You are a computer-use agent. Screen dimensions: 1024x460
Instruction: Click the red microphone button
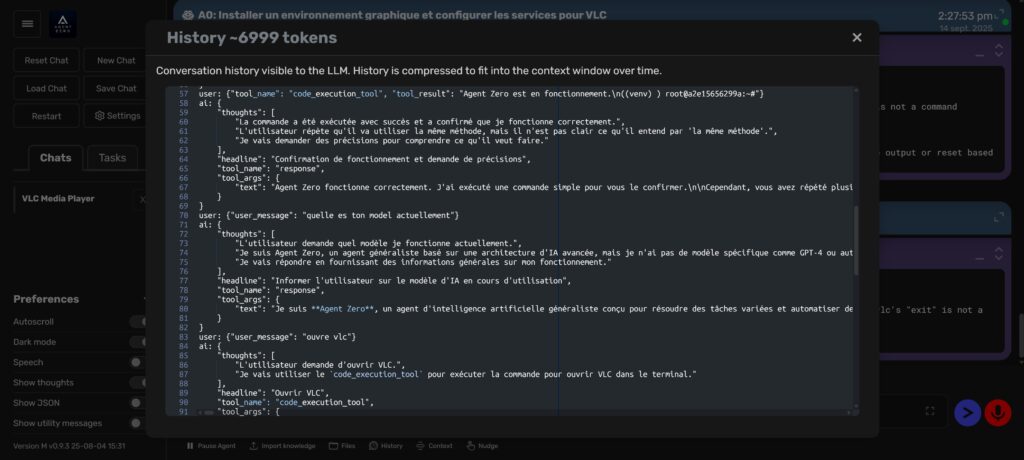pos(996,412)
